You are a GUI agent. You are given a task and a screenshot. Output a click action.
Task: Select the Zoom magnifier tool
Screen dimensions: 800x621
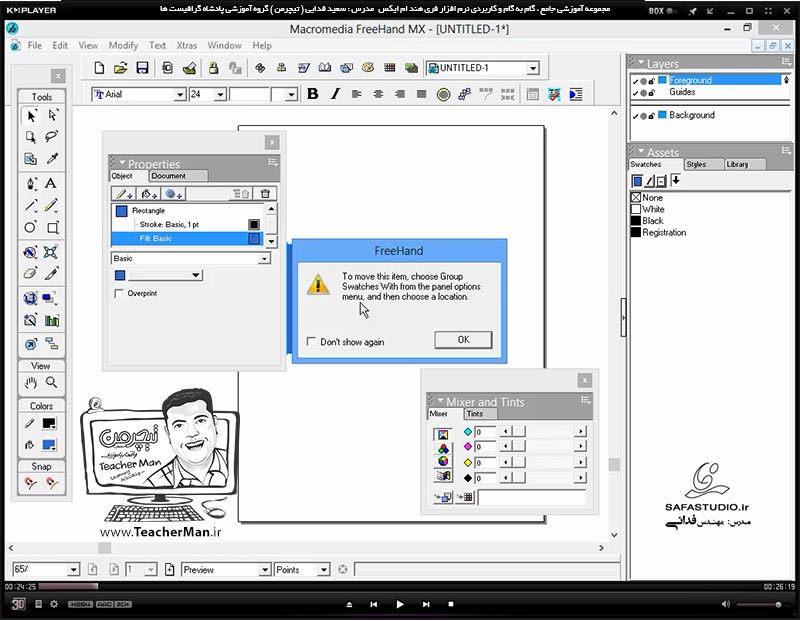[51, 383]
